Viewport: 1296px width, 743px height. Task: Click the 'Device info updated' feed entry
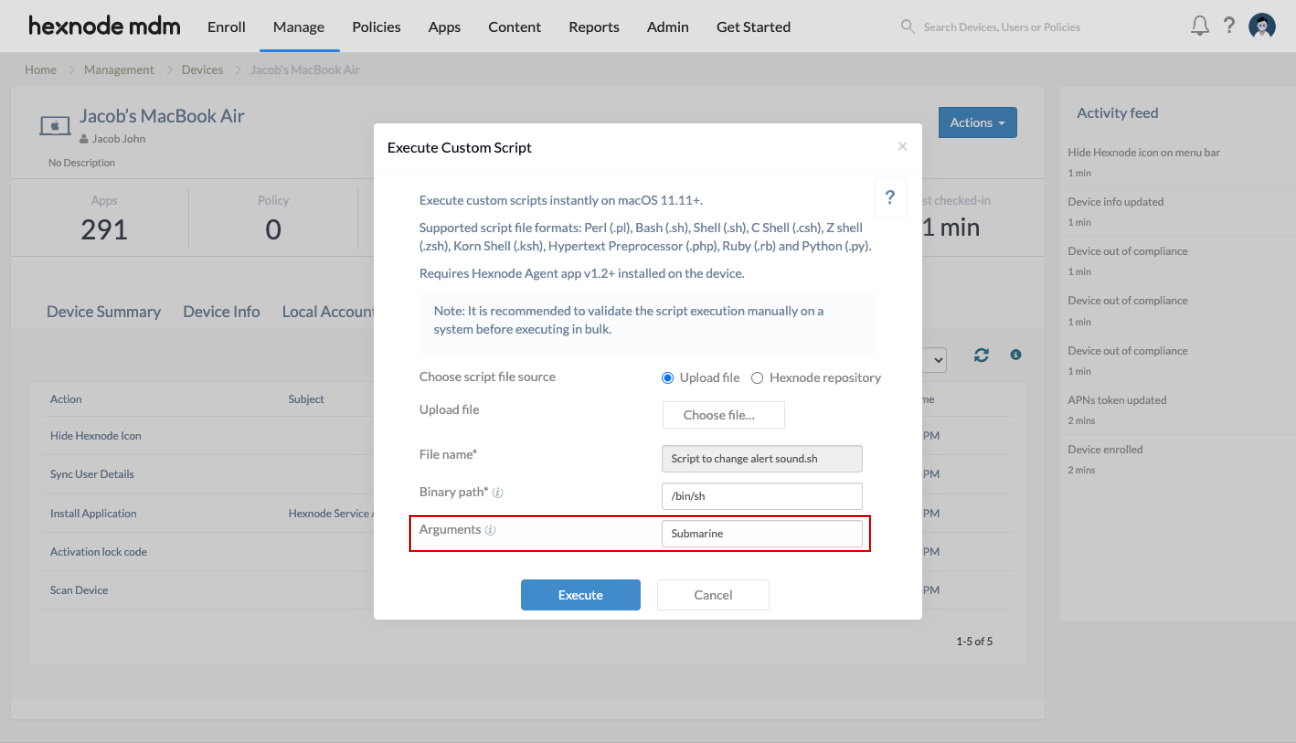pyautogui.click(x=1116, y=202)
